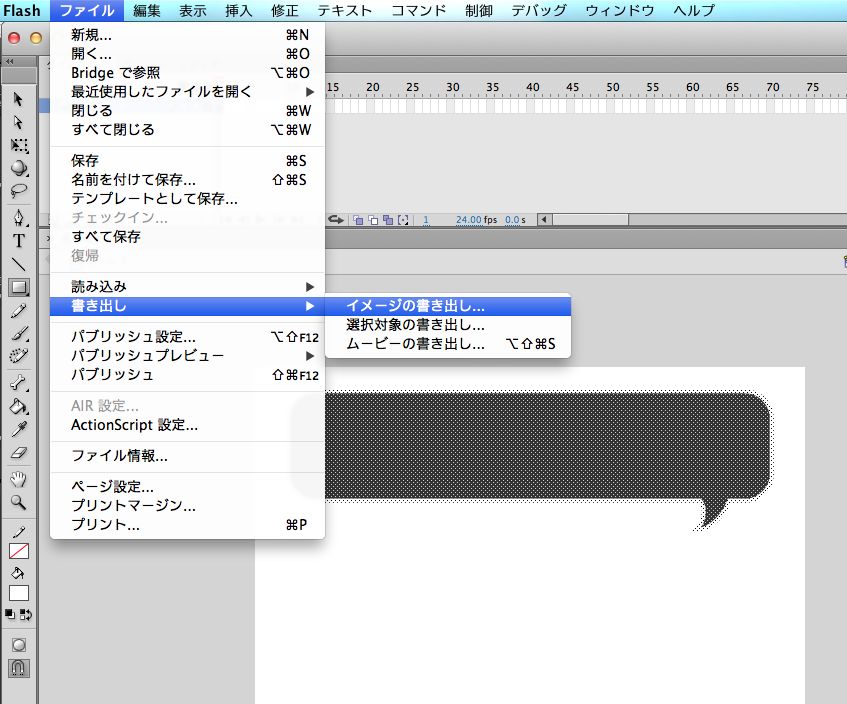847x704 pixels.
Task: Select the Eyedropper tool
Action: click(19, 430)
